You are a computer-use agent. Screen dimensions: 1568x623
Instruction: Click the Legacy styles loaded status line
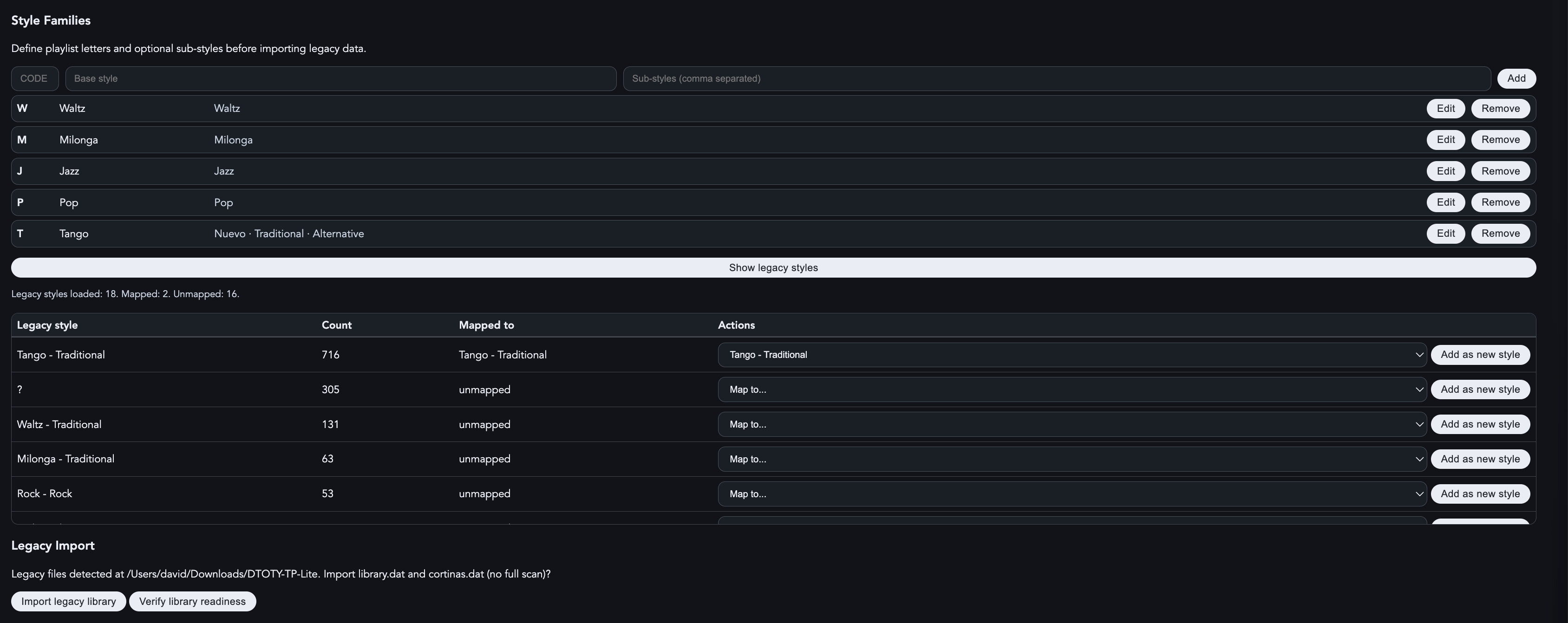(x=125, y=294)
